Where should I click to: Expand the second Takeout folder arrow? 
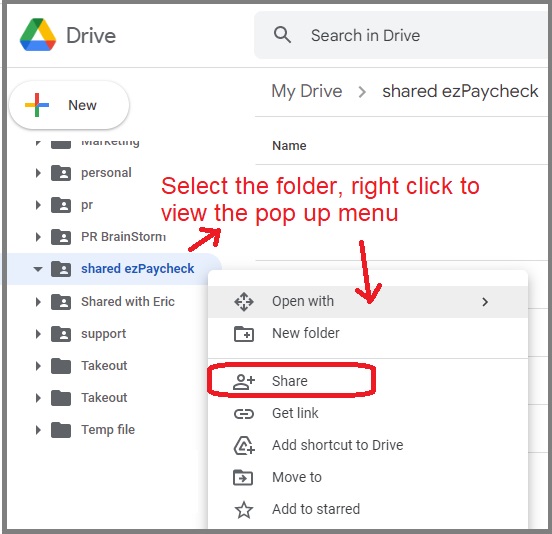pos(38,398)
